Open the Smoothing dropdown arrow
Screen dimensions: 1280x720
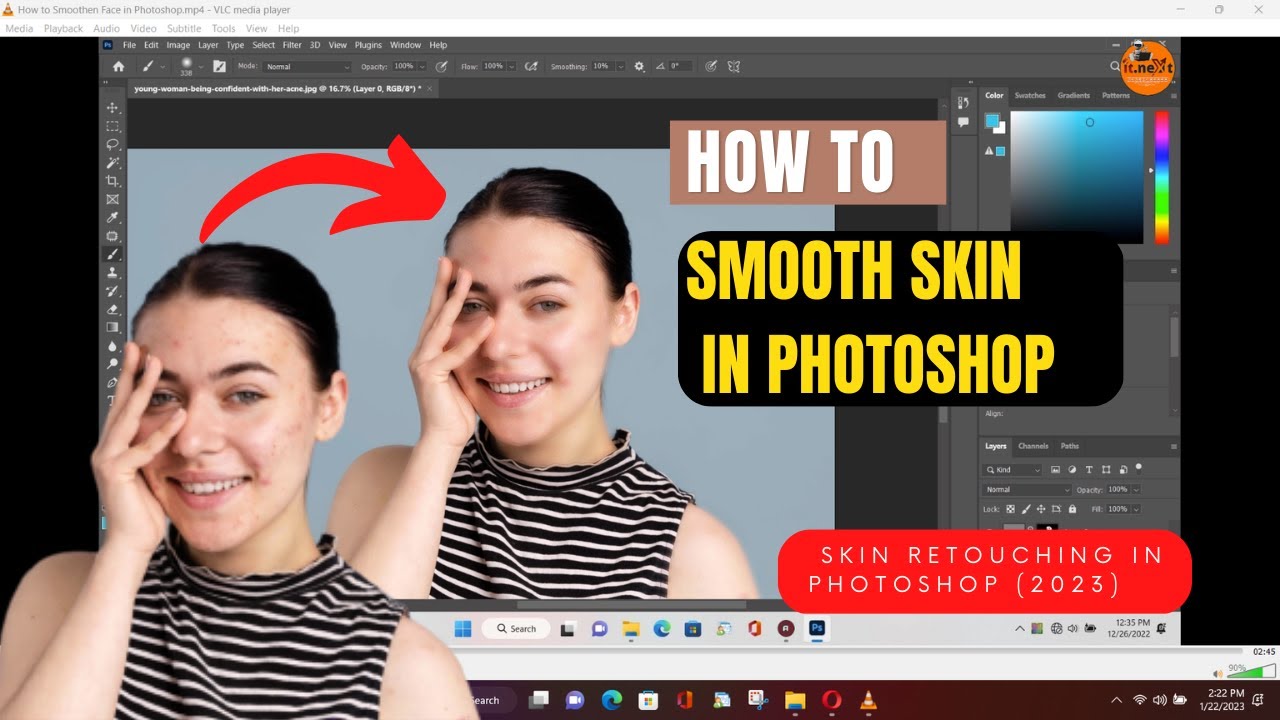(619, 66)
